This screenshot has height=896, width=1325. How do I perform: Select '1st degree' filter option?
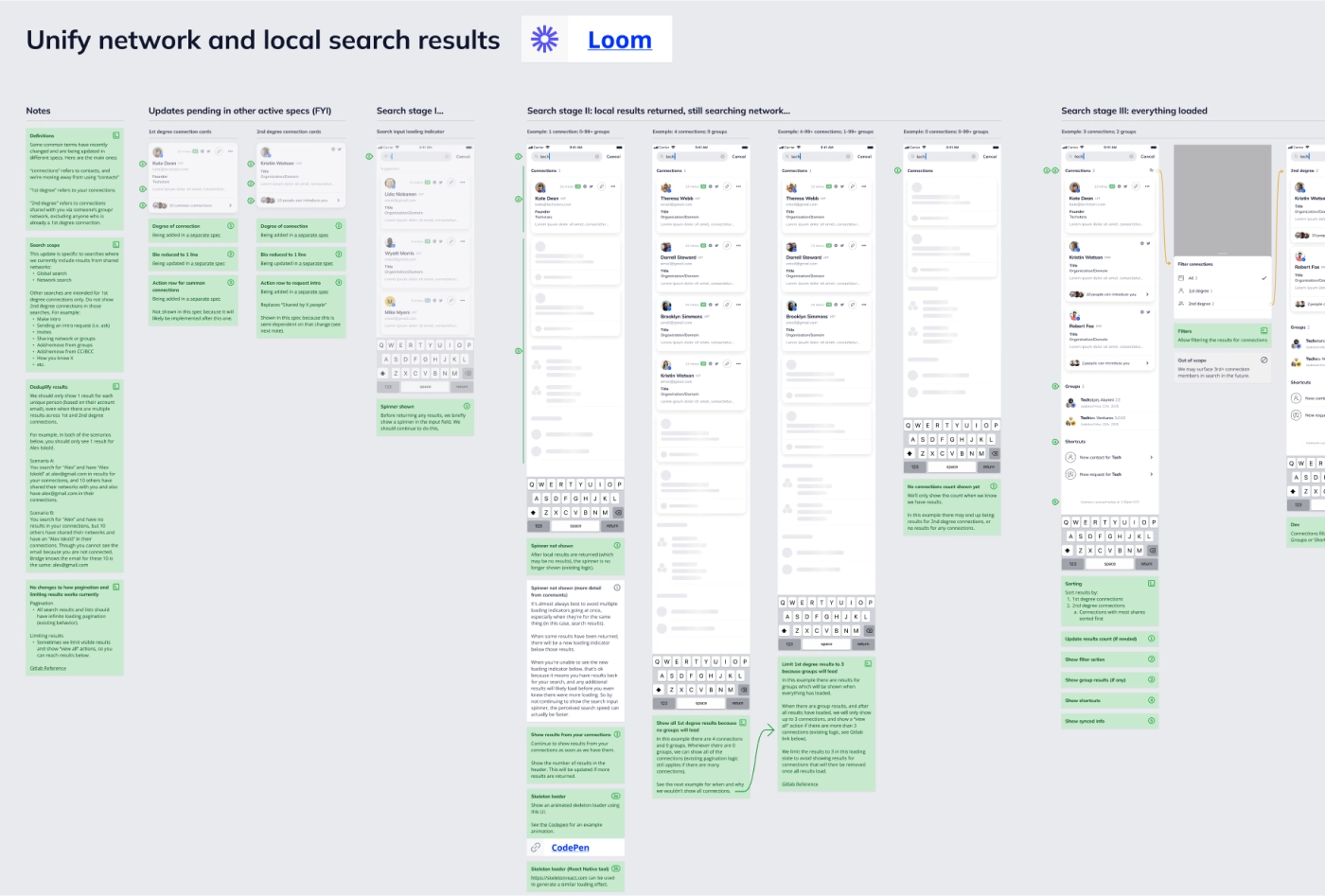pos(1199,291)
